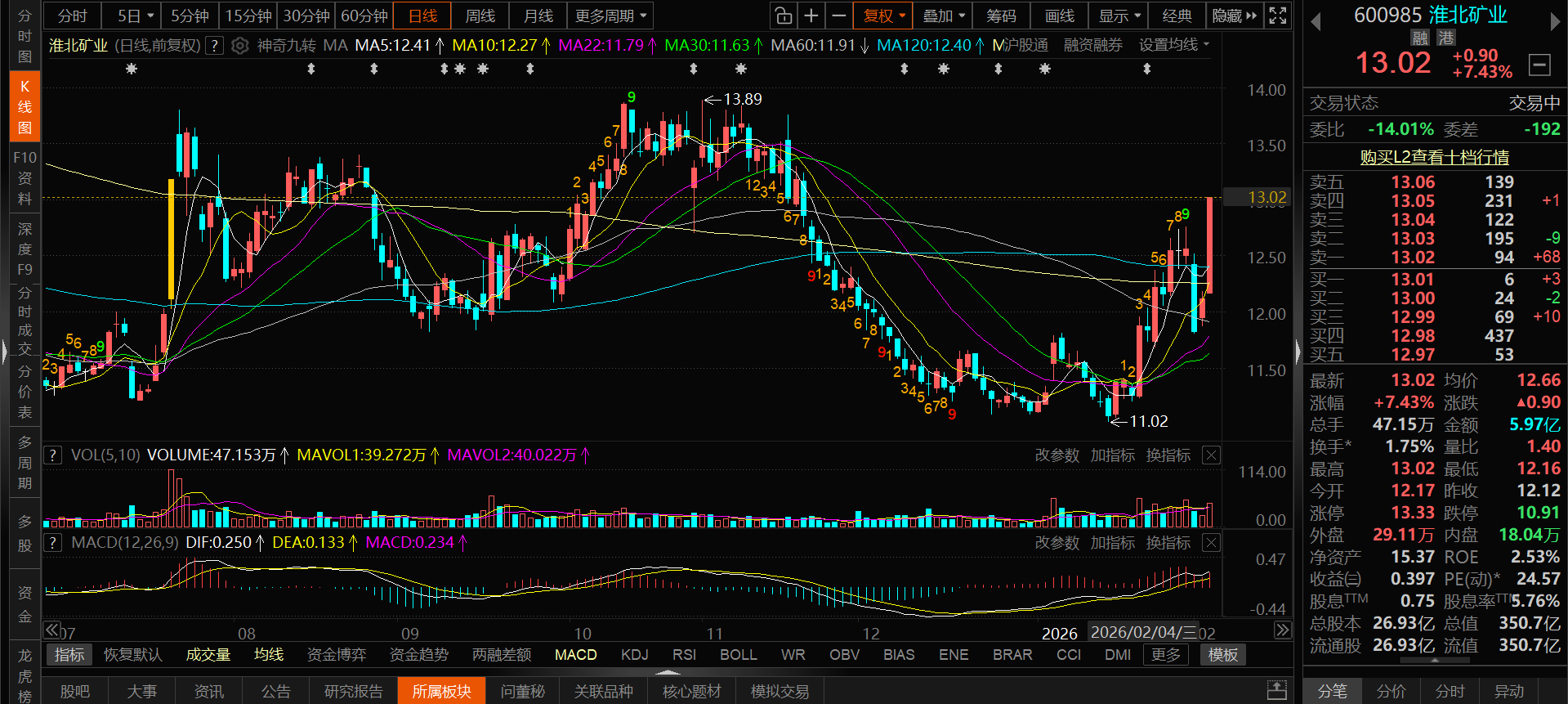Click the first event star marker above chart

pyautogui.click(x=132, y=70)
